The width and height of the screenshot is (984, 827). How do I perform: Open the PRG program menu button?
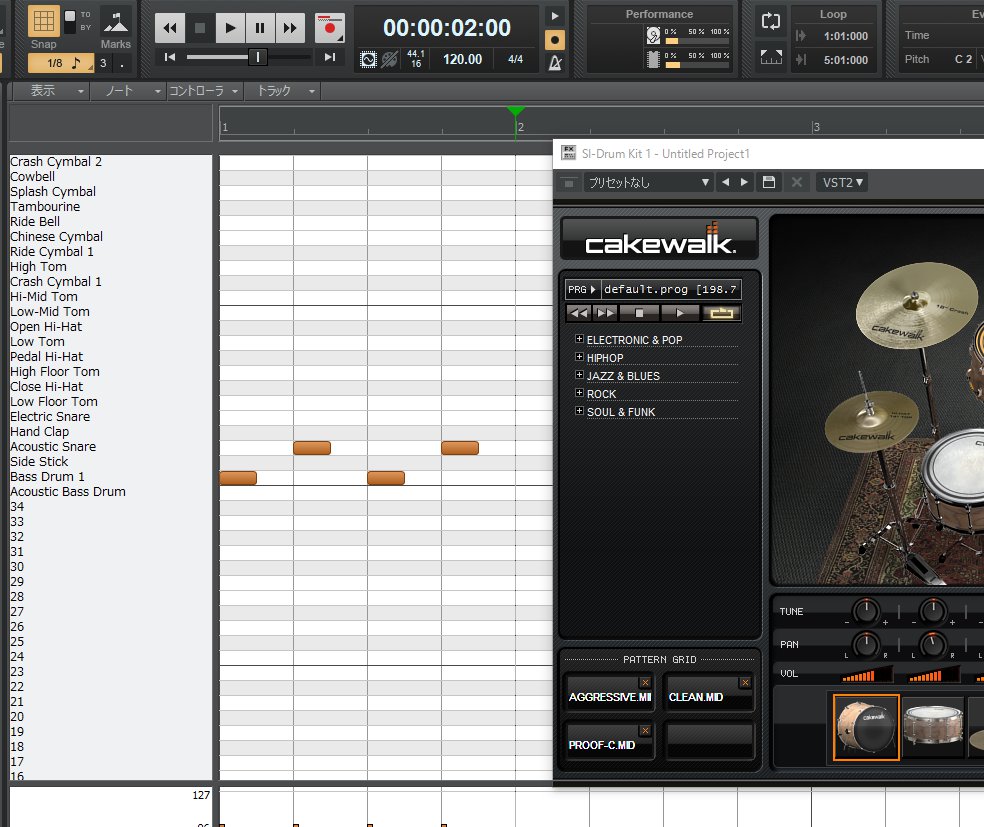pos(582,289)
